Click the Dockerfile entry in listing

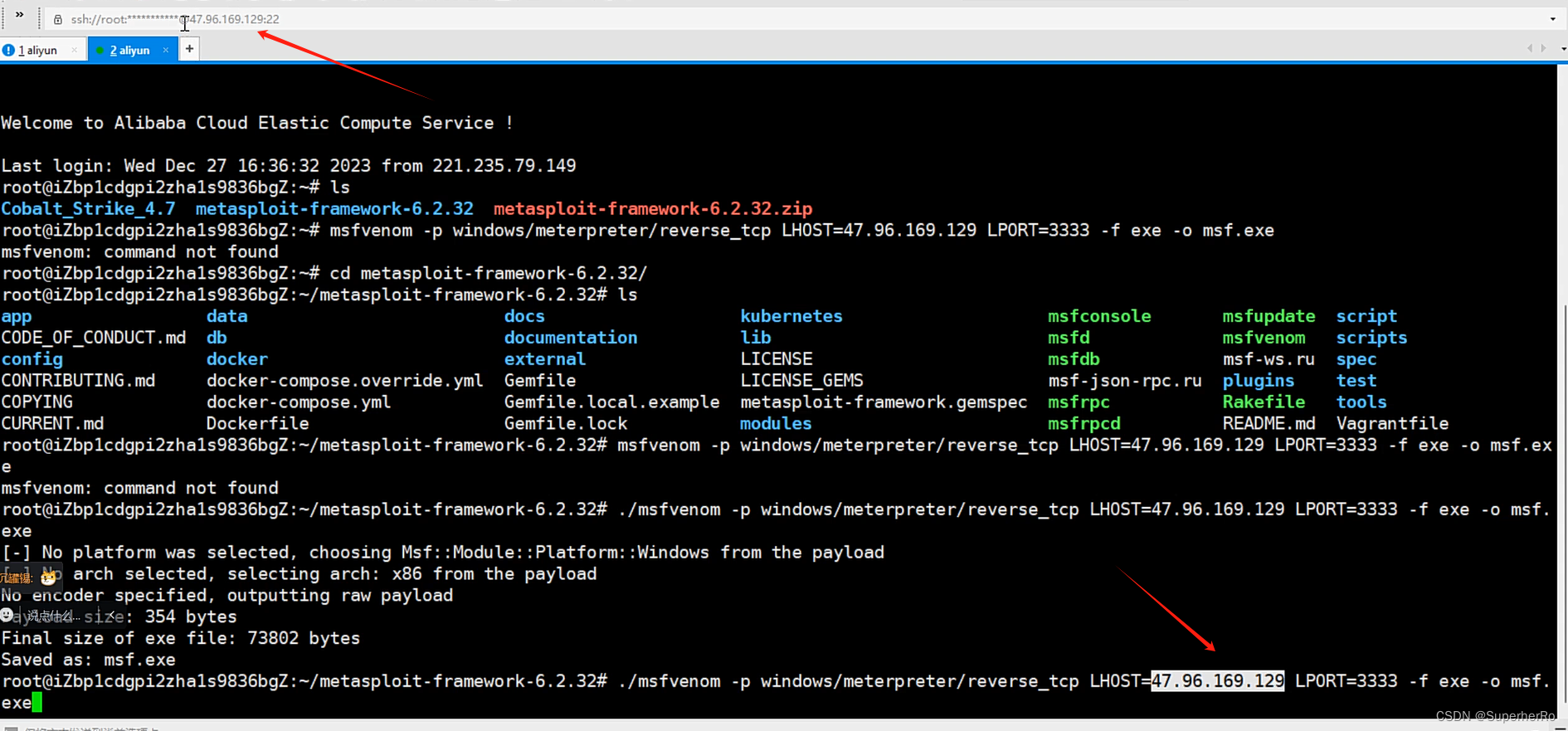[x=258, y=424]
